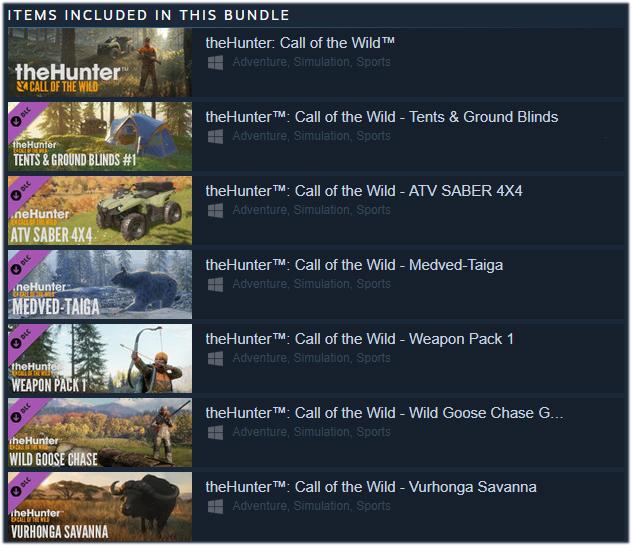
Task: Click Windows platform icon under Medved-Taiga
Action: [215, 285]
